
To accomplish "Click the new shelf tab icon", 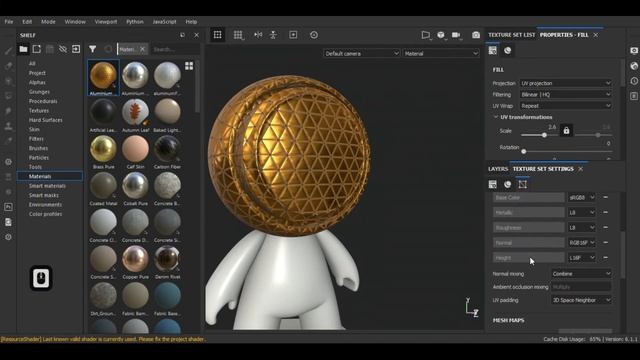I will (x=37, y=49).
